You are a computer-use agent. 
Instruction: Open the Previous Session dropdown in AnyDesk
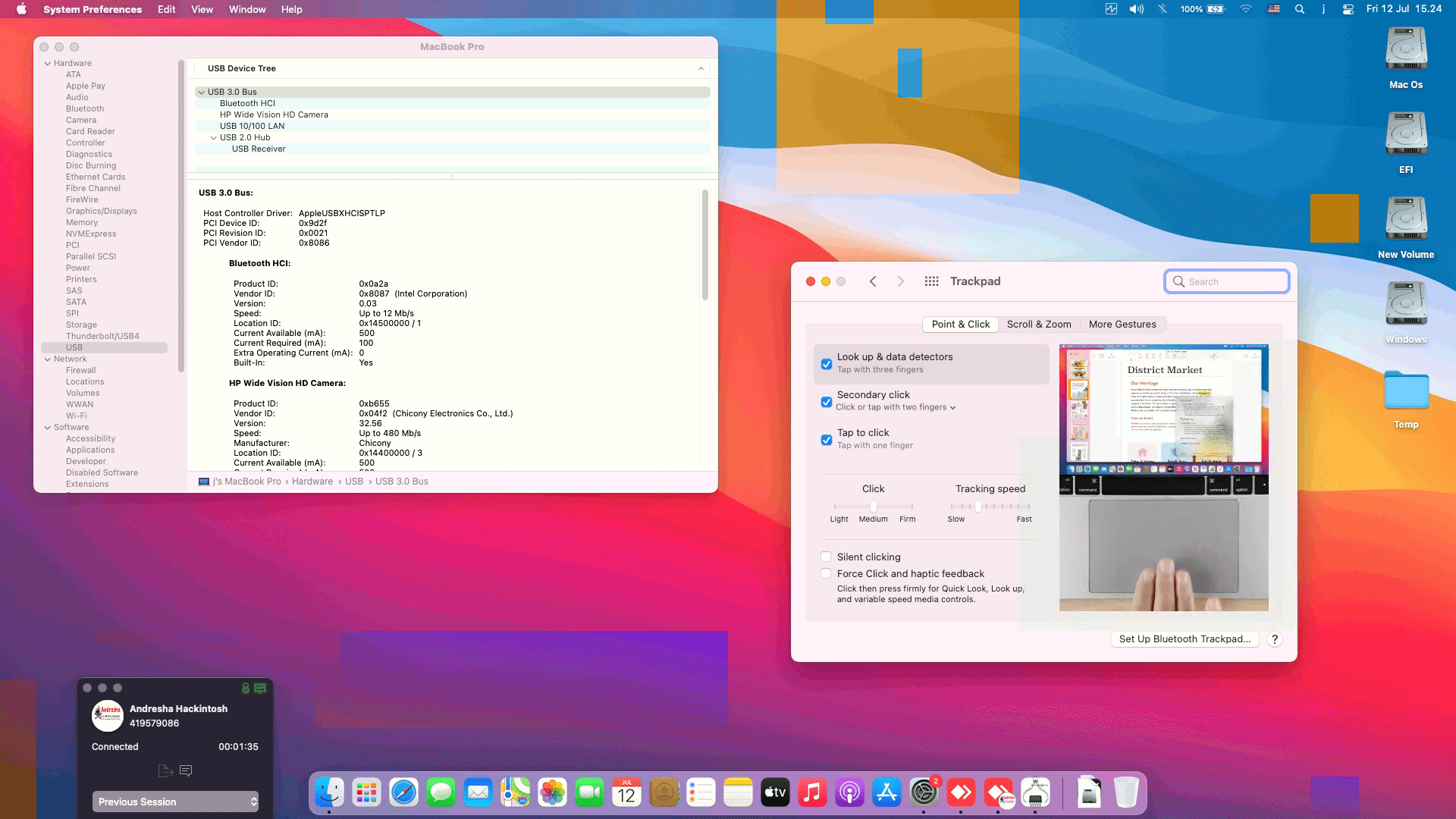pyautogui.click(x=175, y=802)
